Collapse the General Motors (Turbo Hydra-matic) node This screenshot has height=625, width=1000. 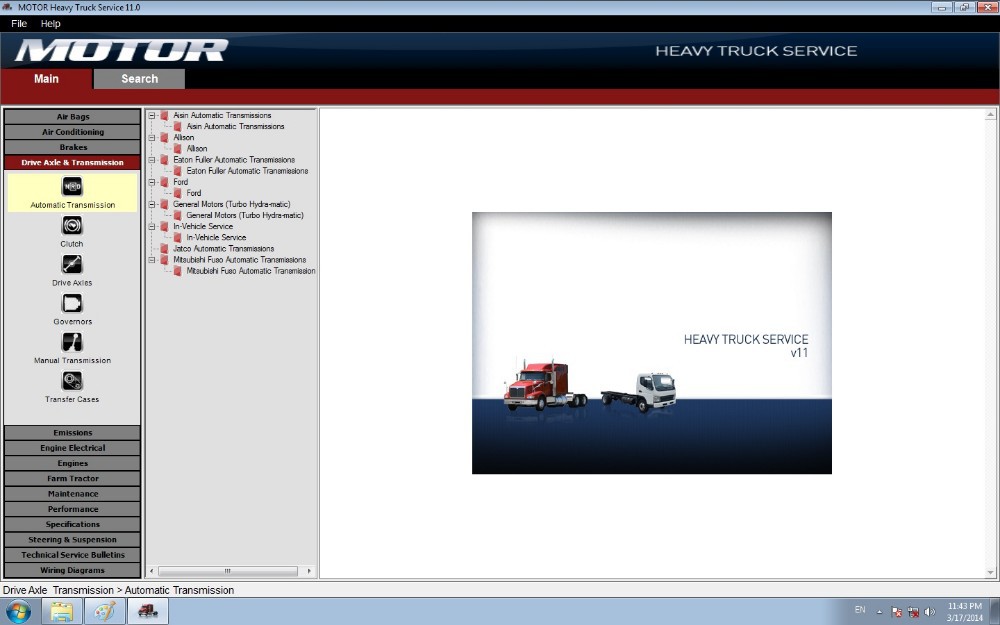coord(152,204)
